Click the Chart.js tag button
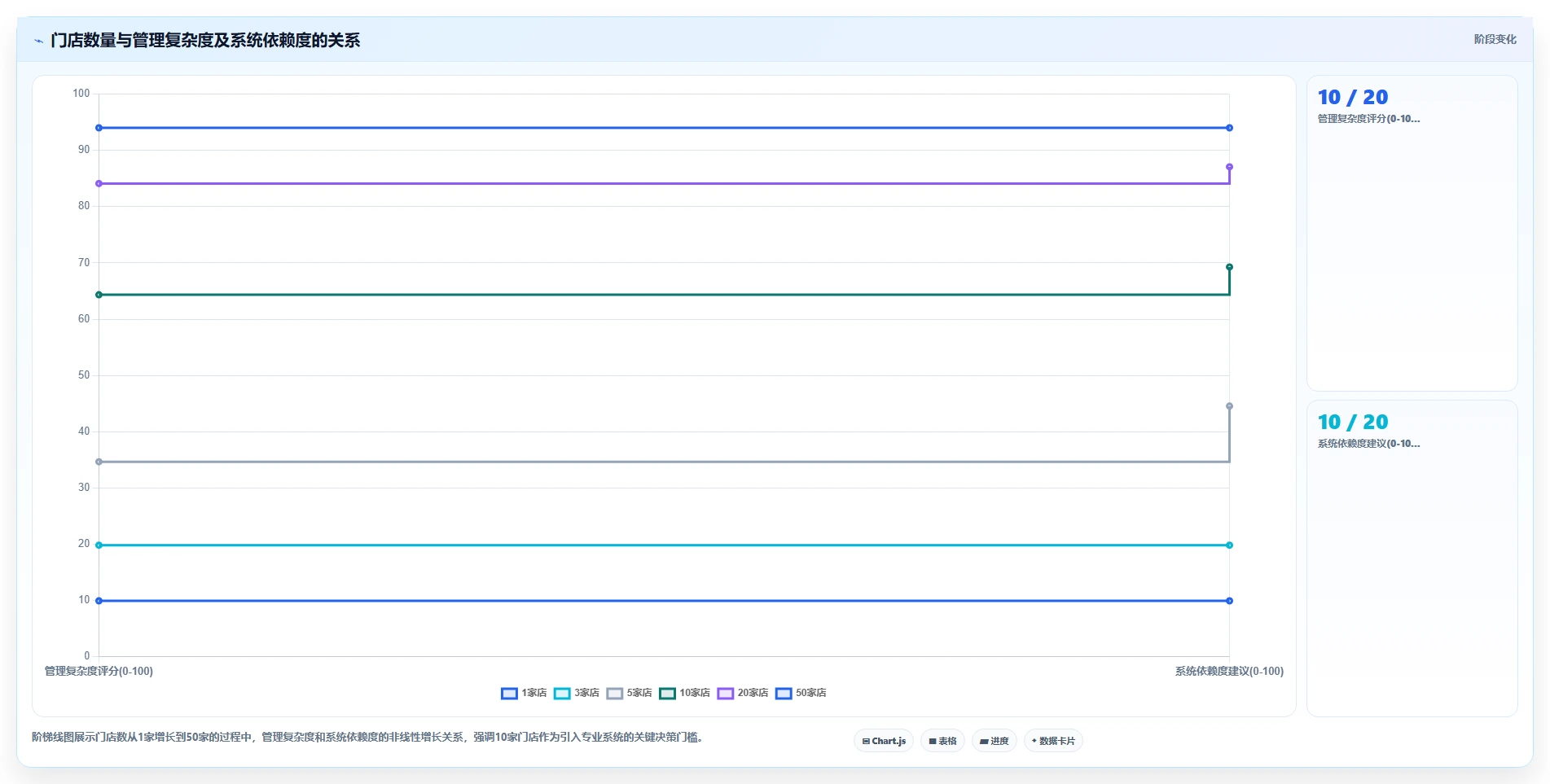 tap(884, 741)
